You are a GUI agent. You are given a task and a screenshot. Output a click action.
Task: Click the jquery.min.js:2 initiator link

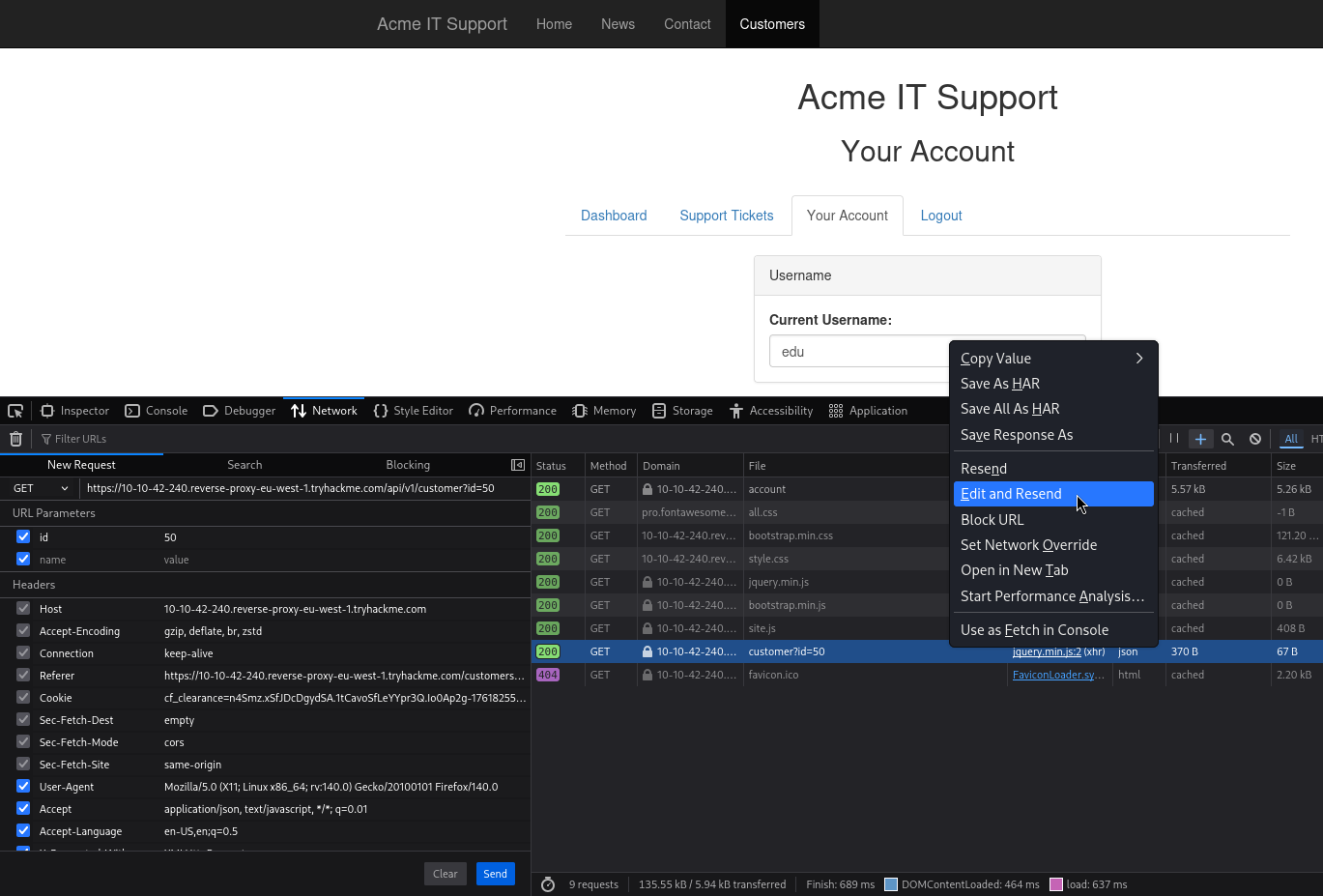click(x=1047, y=651)
